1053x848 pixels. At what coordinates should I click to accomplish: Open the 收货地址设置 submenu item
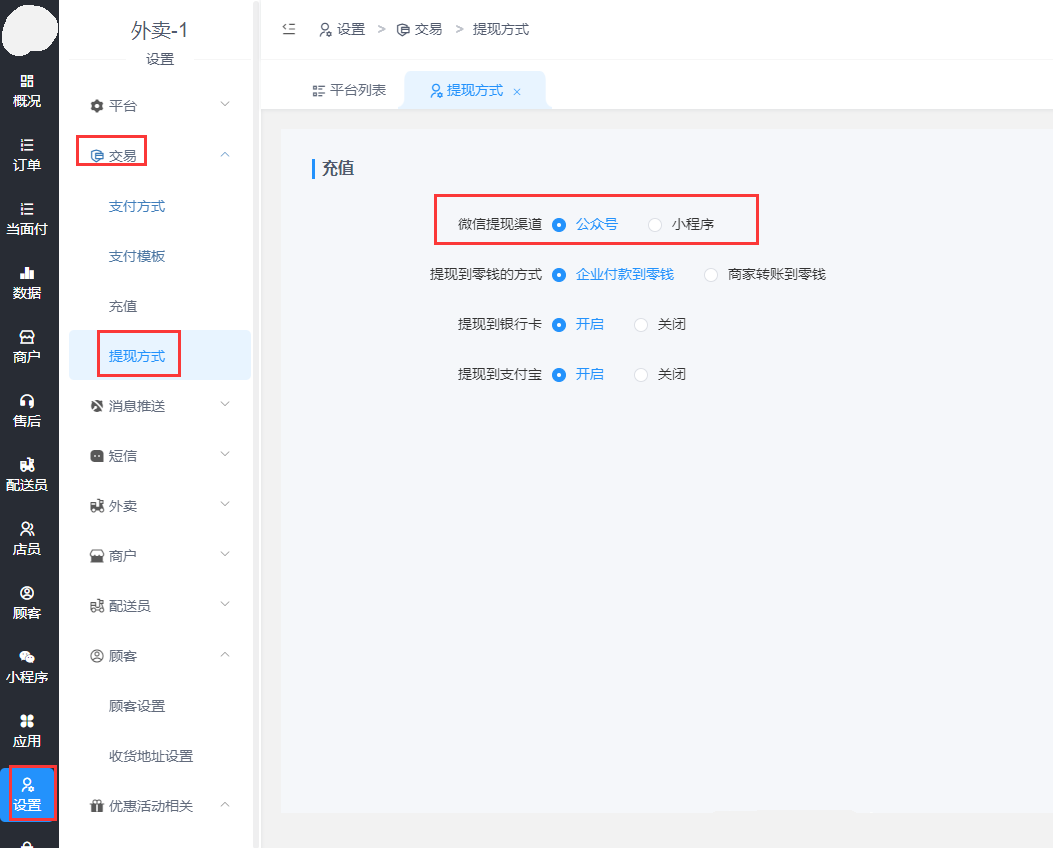pyautogui.click(x=151, y=756)
